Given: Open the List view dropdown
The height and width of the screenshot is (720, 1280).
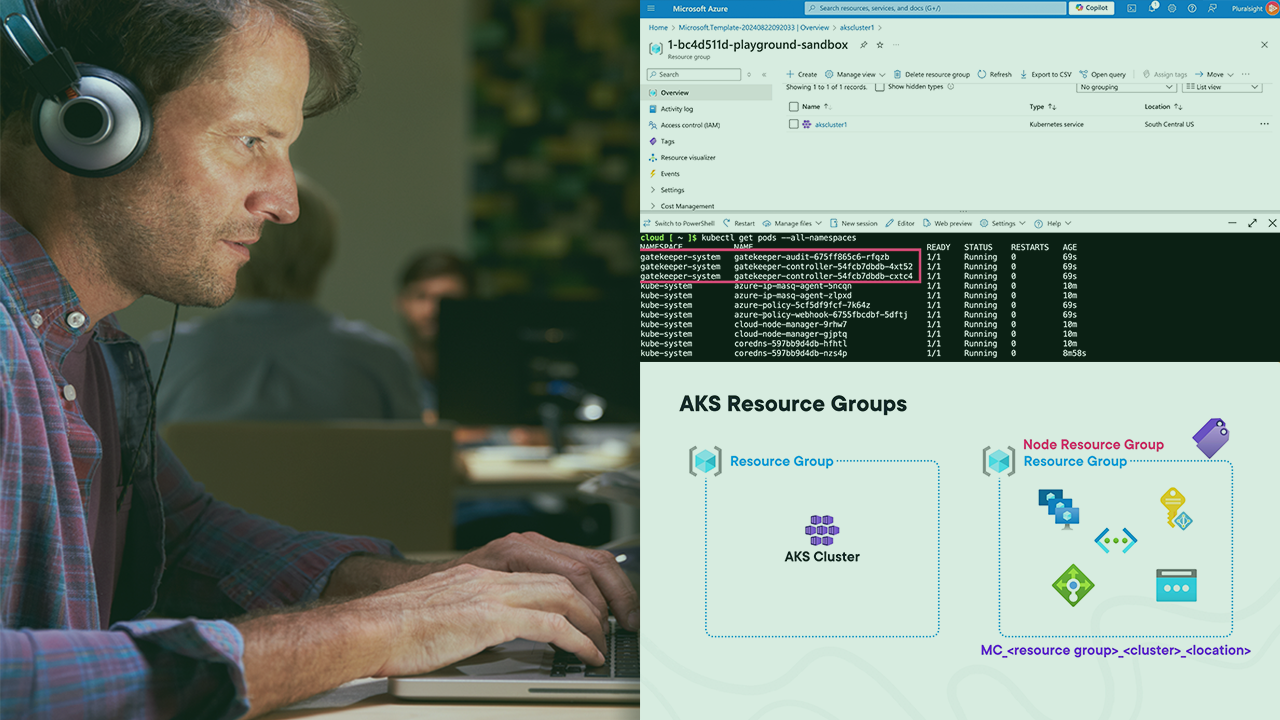Looking at the screenshot, I should [x=1222, y=87].
